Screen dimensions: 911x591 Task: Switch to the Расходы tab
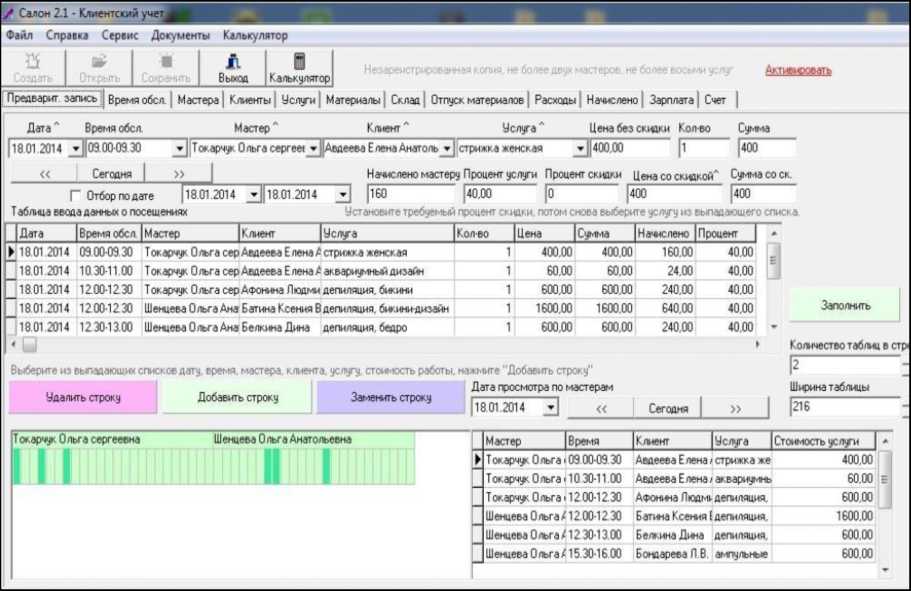click(x=555, y=100)
